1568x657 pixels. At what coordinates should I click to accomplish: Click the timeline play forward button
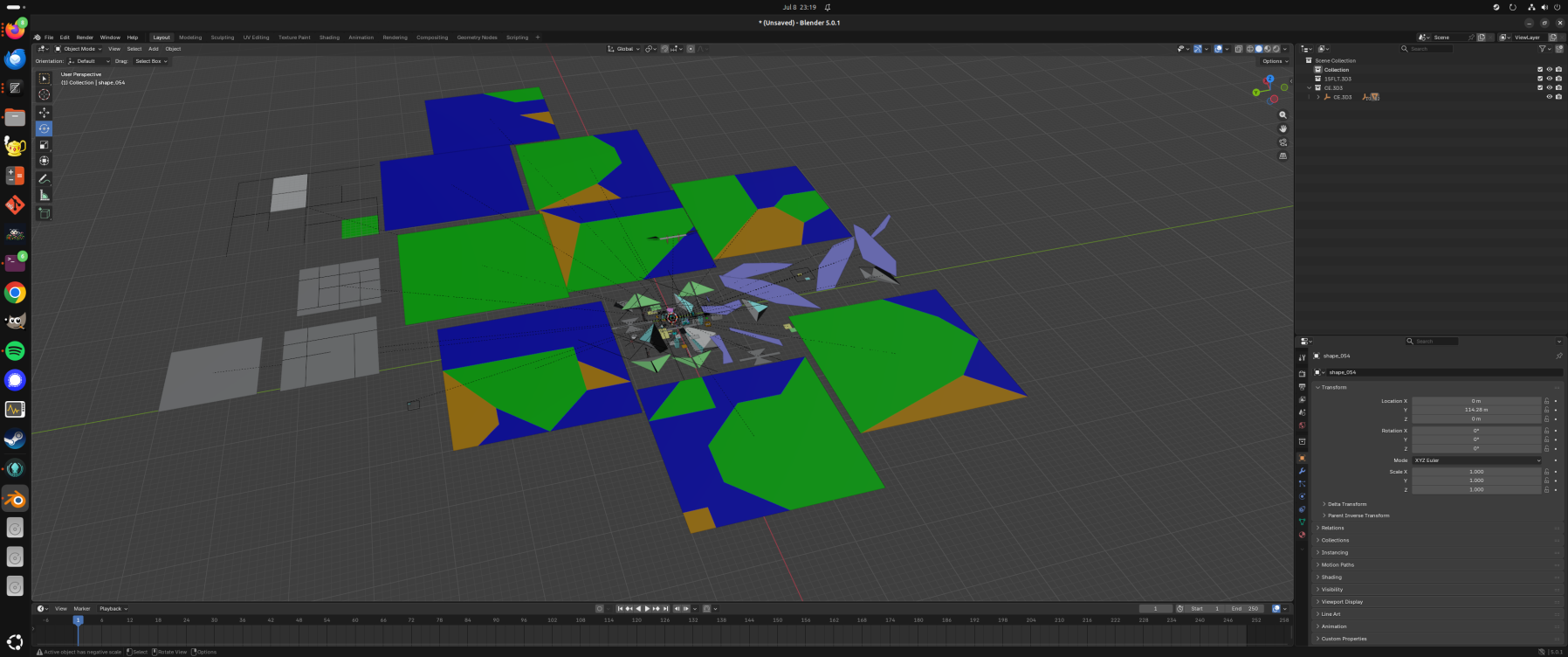click(647, 609)
